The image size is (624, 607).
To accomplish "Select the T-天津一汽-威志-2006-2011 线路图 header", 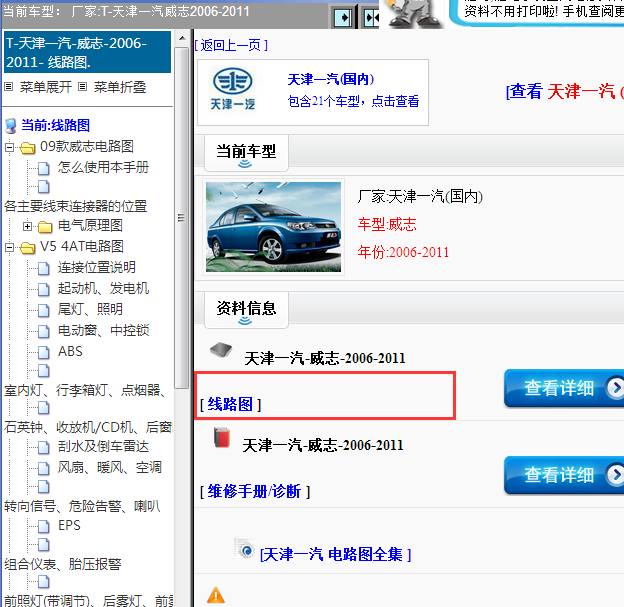I will pos(87,52).
